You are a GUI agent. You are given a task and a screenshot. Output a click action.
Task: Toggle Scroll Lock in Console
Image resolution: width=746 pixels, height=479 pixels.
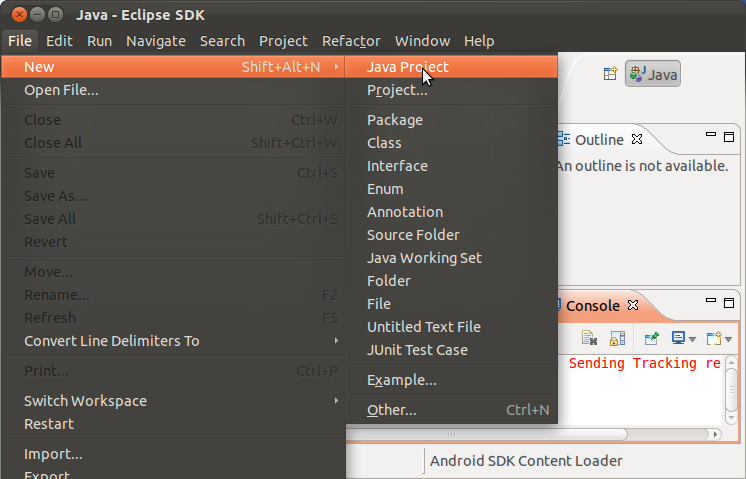point(617,338)
